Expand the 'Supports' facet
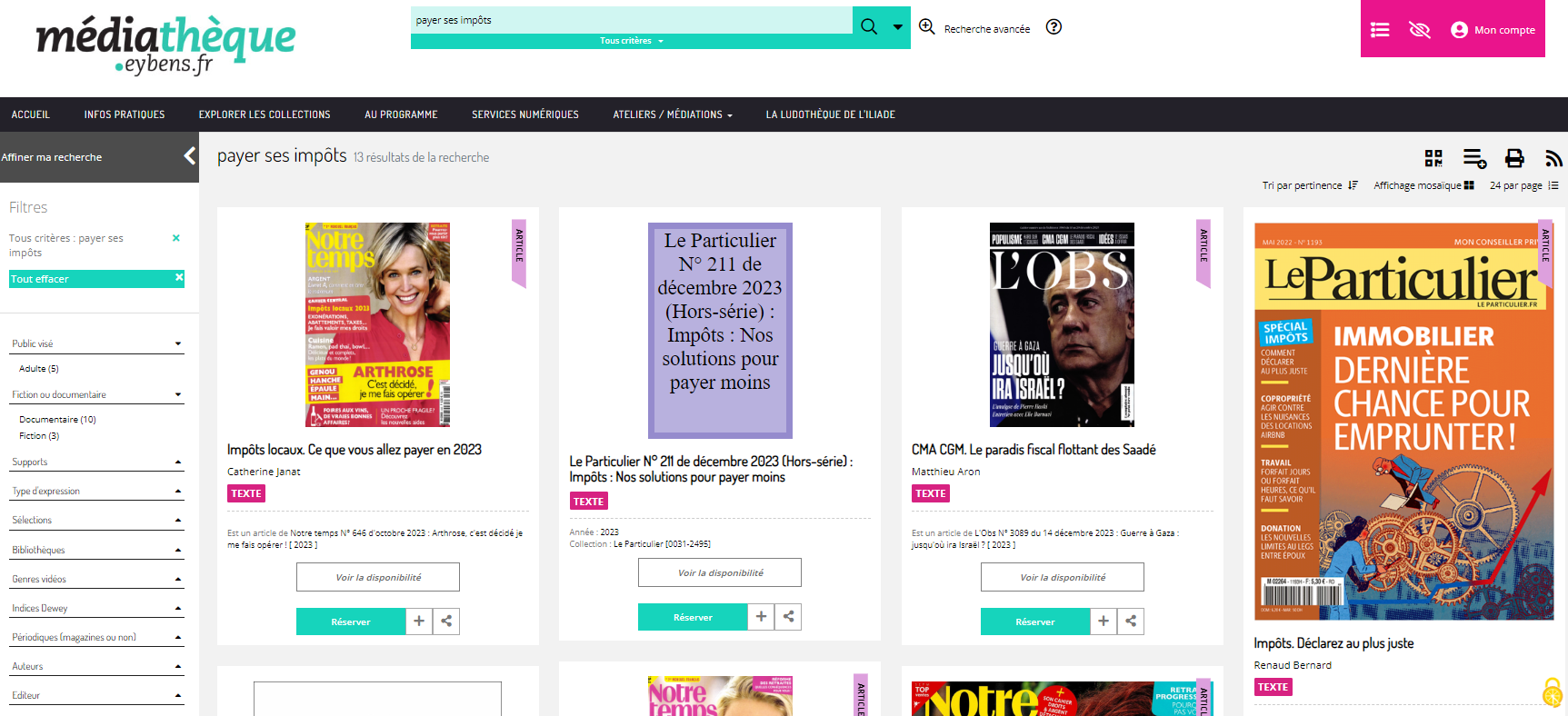Screen dimensions: 1568x716 point(96,462)
